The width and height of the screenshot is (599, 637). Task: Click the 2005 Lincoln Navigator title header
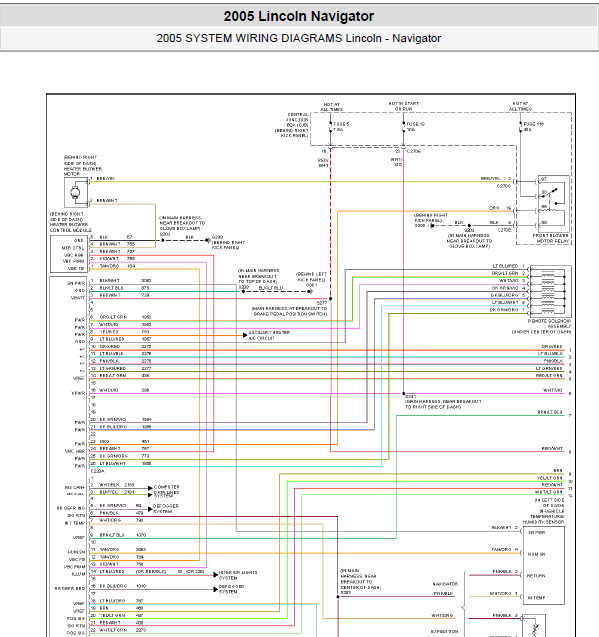point(299,16)
